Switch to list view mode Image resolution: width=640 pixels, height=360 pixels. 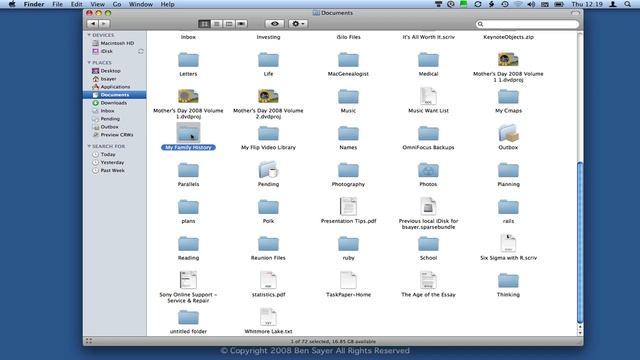pos(217,24)
